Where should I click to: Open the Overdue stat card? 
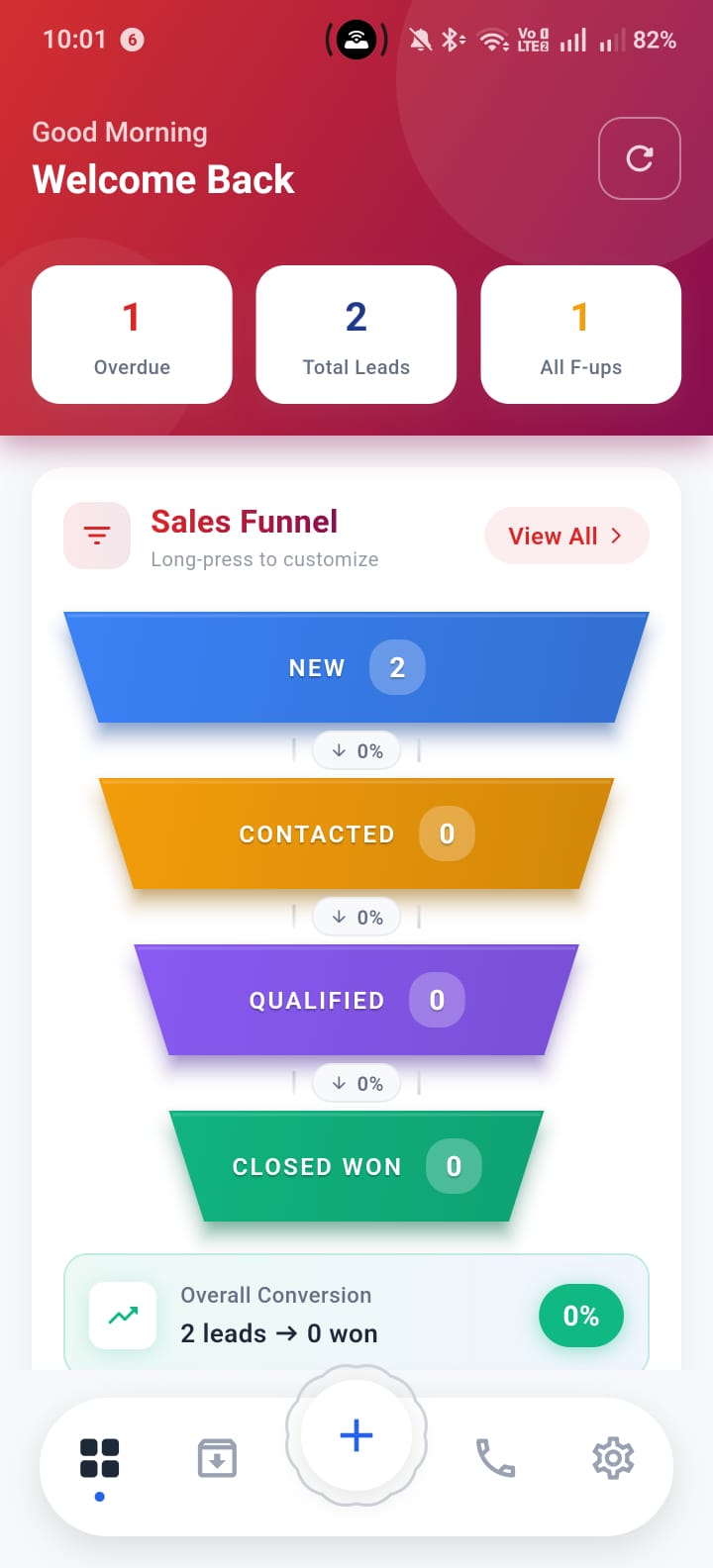[x=132, y=335]
